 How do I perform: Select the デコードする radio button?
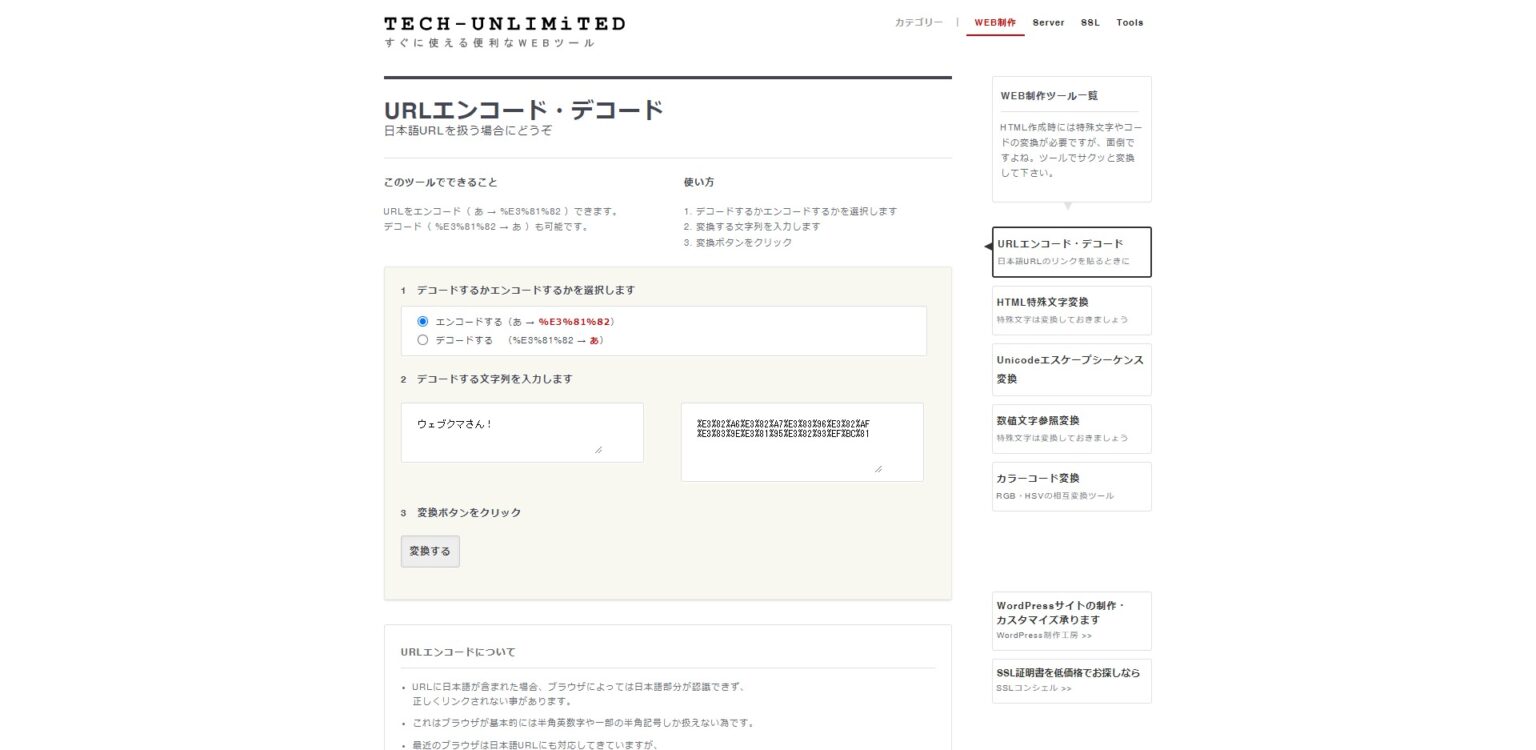423,340
